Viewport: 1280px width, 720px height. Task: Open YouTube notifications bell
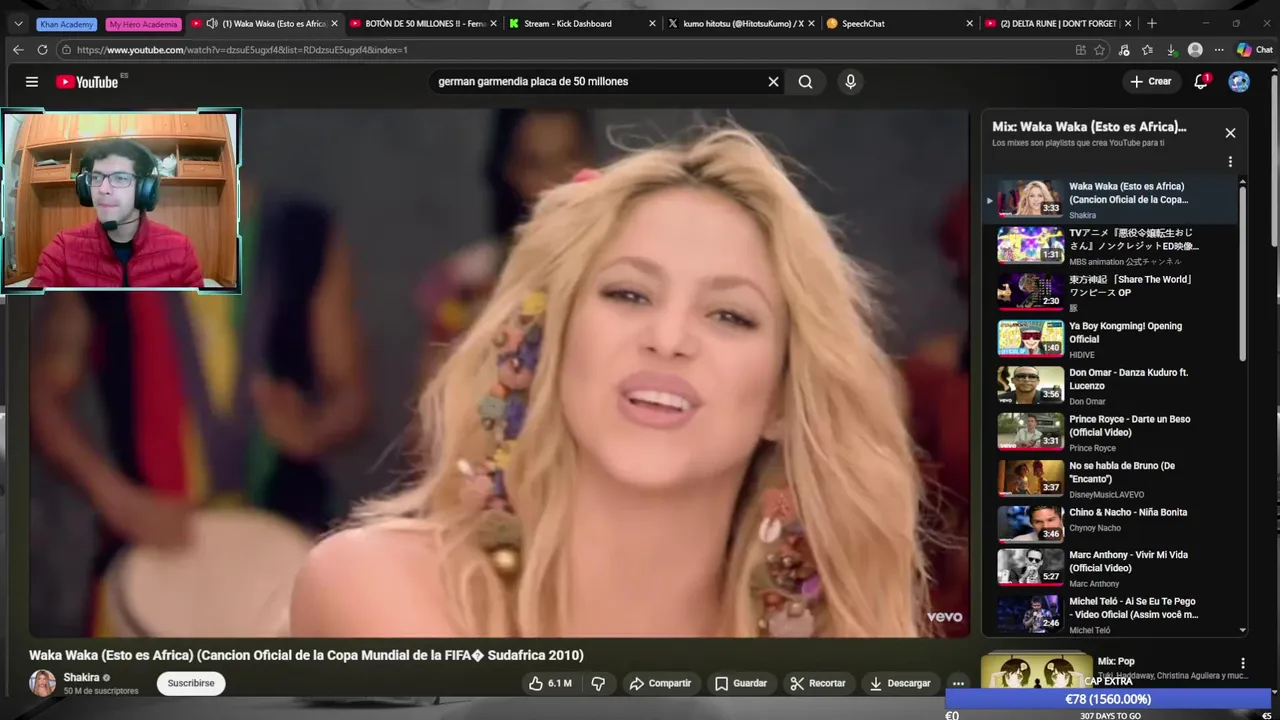click(x=1201, y=82)
